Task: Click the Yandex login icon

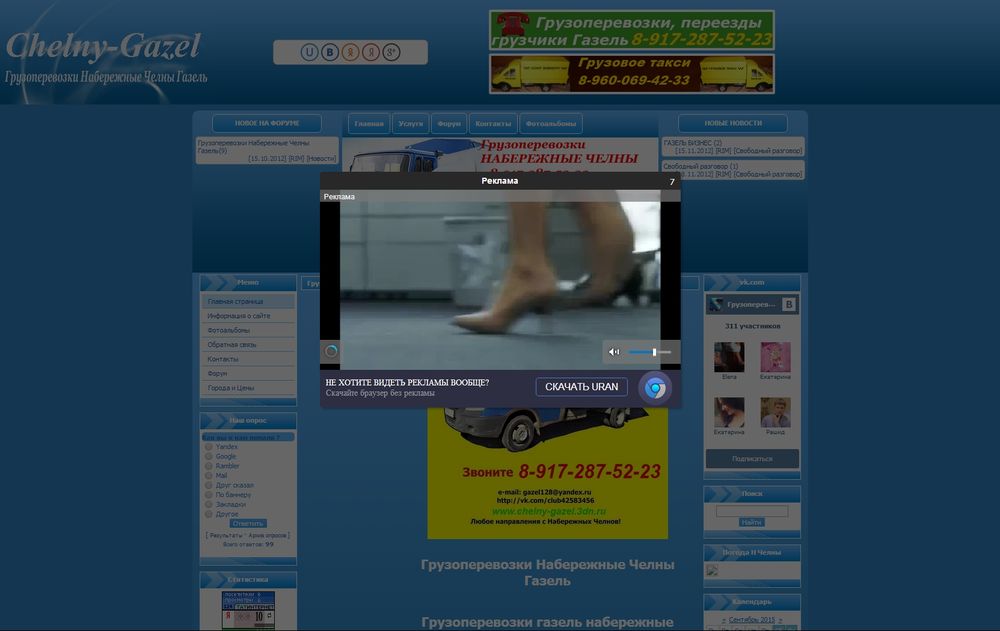Action: tap(371, 52)
